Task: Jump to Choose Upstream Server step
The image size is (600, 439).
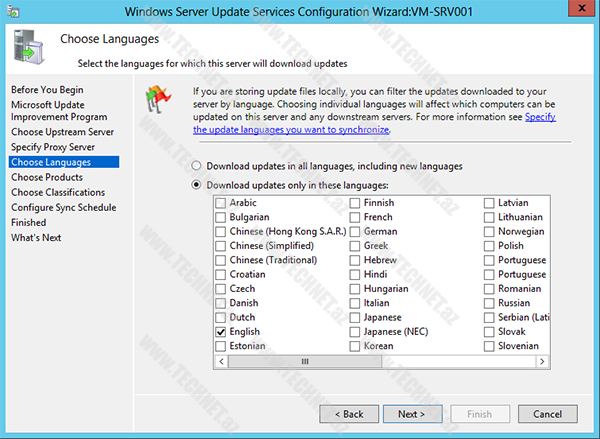Action: click(x=62, y=132)
